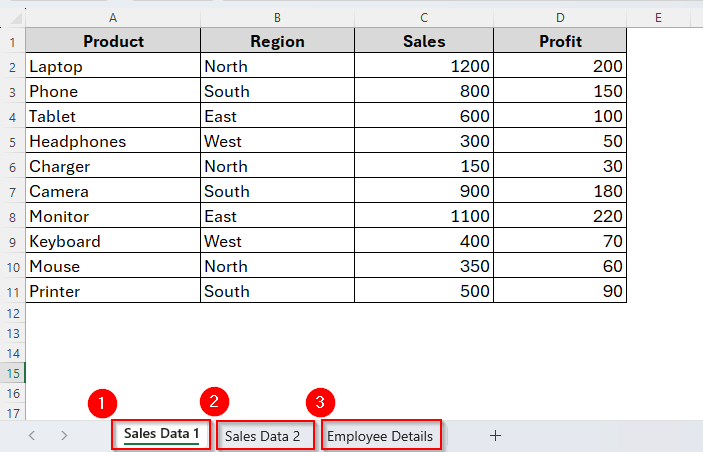Select the Tablet cell
This screenshot has width=703, height=452.
click(113, 116)
